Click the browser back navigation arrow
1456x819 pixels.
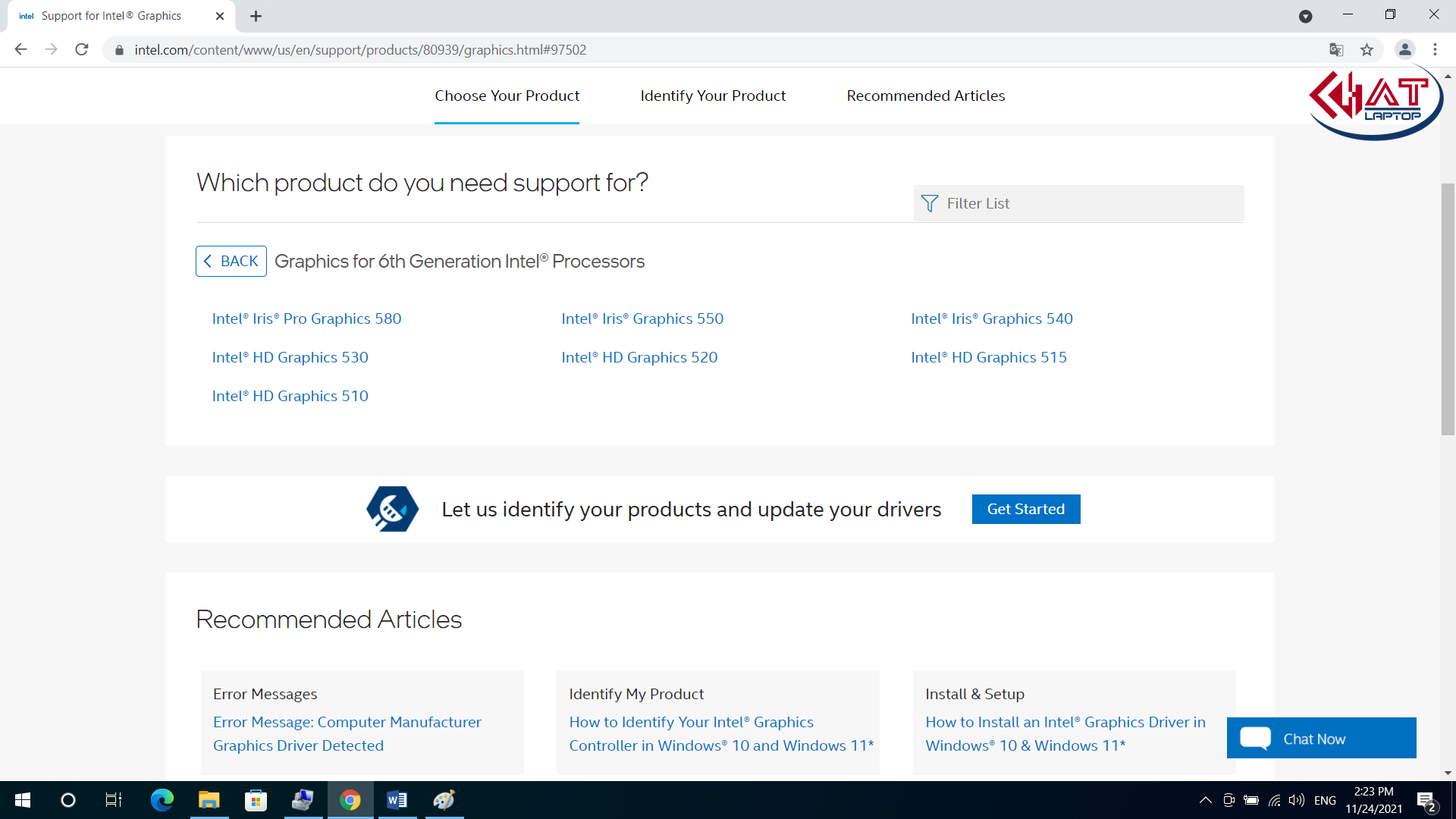click(20, 50)
